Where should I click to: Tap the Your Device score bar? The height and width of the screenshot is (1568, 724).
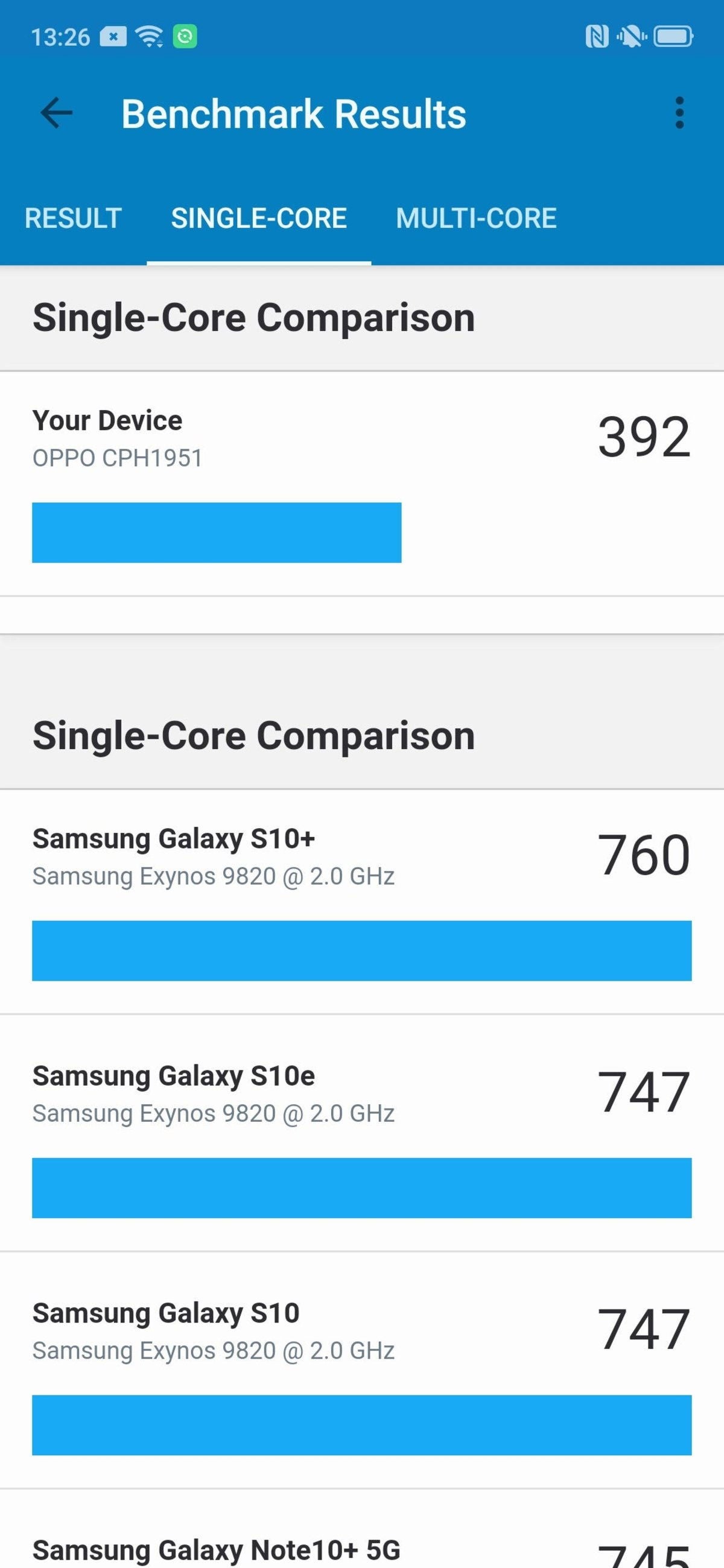tap(217, 533)
